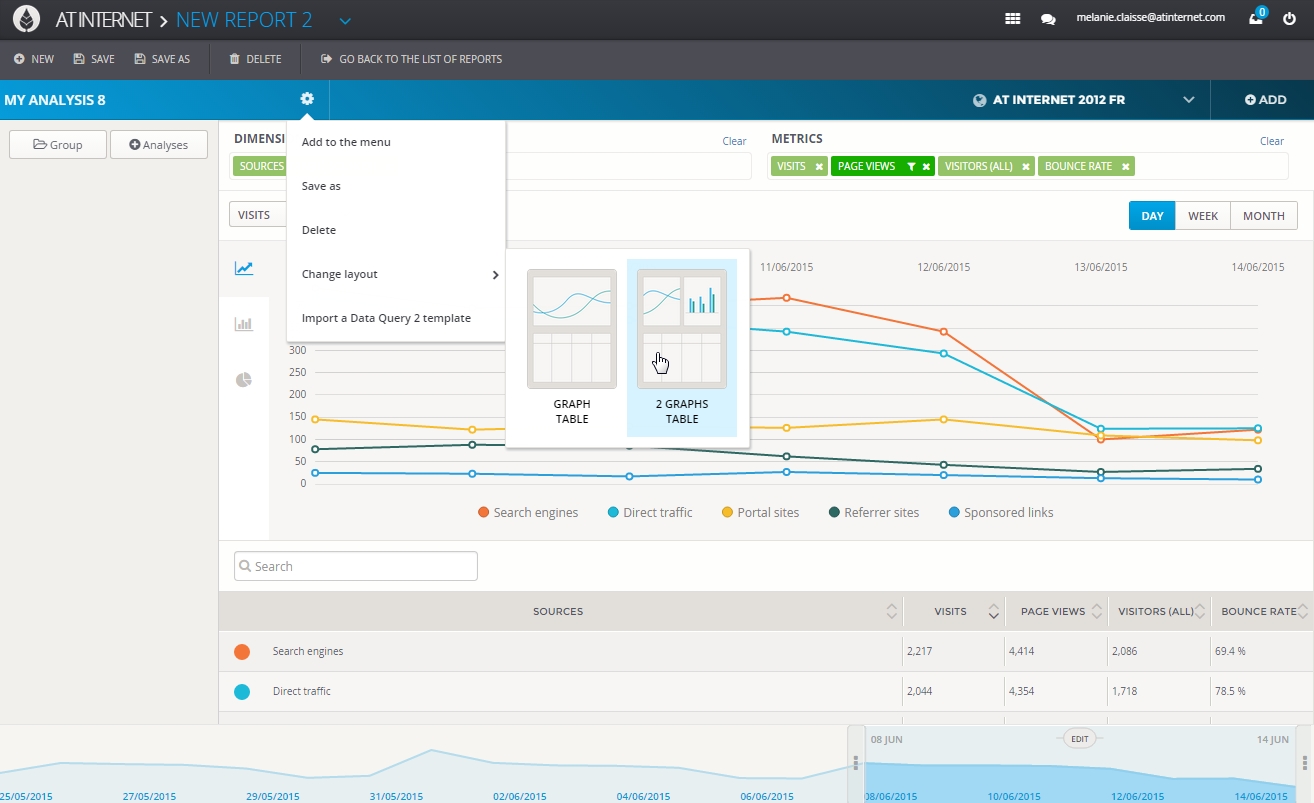Click the Direct traffic table row
Screen dimensions: 1314x803
pyautogui.click(x=766, y=691)
